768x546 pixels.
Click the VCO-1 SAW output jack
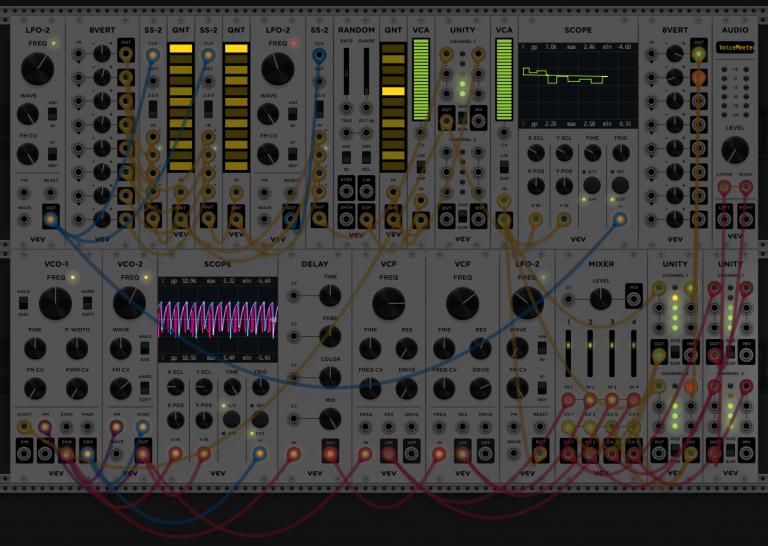(67, 454)
